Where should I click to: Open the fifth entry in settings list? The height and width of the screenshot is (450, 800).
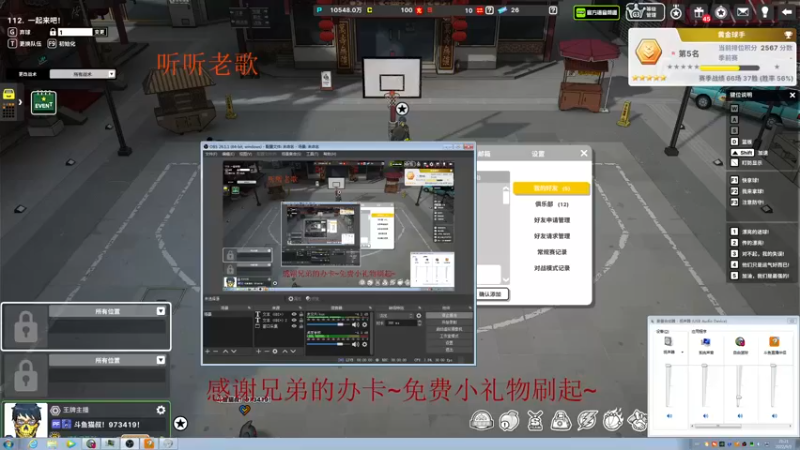[x=552, y=252]
